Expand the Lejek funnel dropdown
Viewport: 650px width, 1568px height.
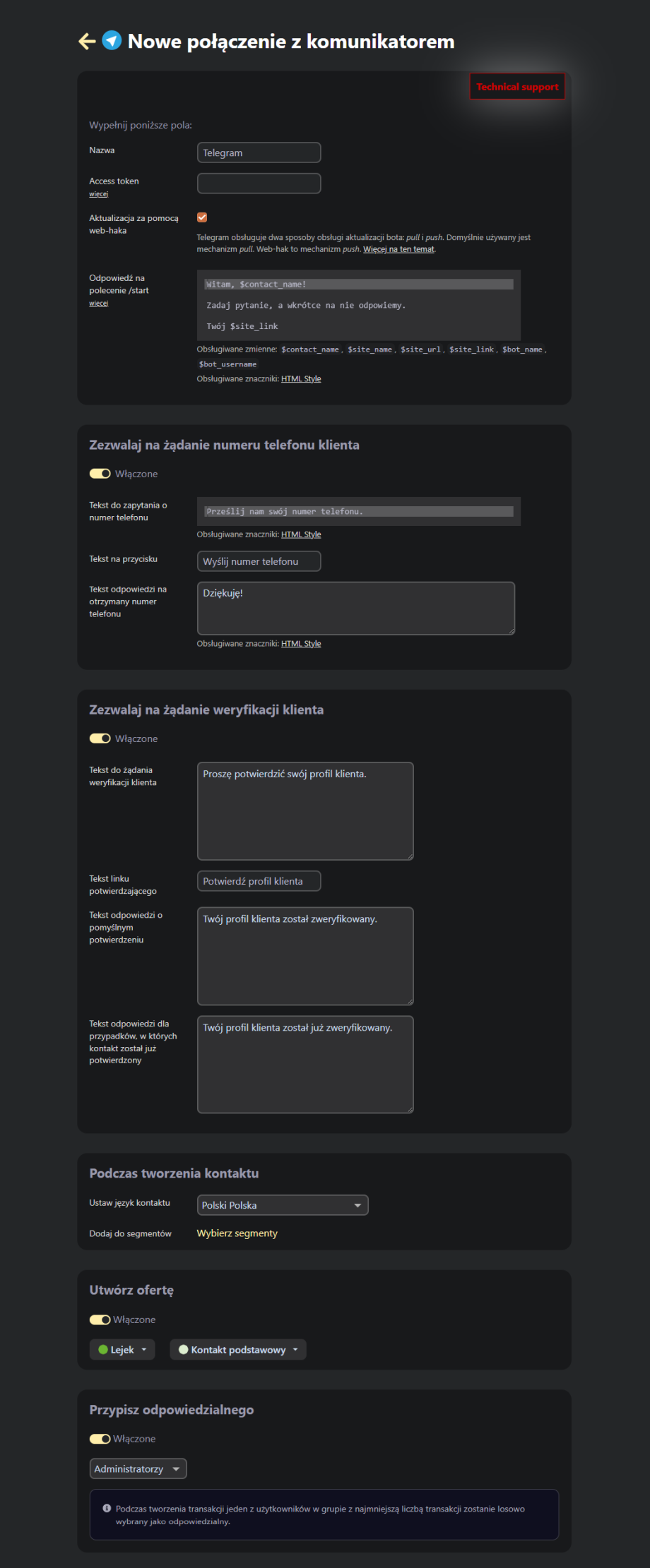click(x=122, y=1349)
